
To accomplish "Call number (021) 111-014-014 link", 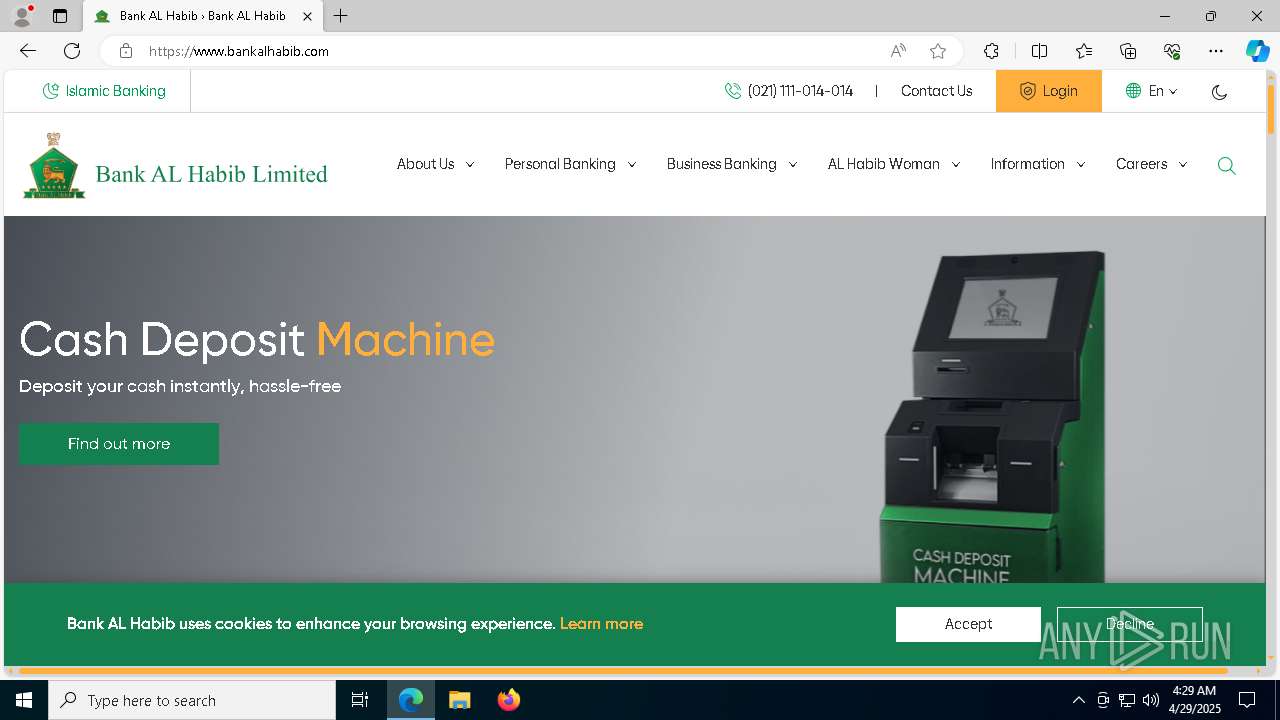I will point(789,91).
